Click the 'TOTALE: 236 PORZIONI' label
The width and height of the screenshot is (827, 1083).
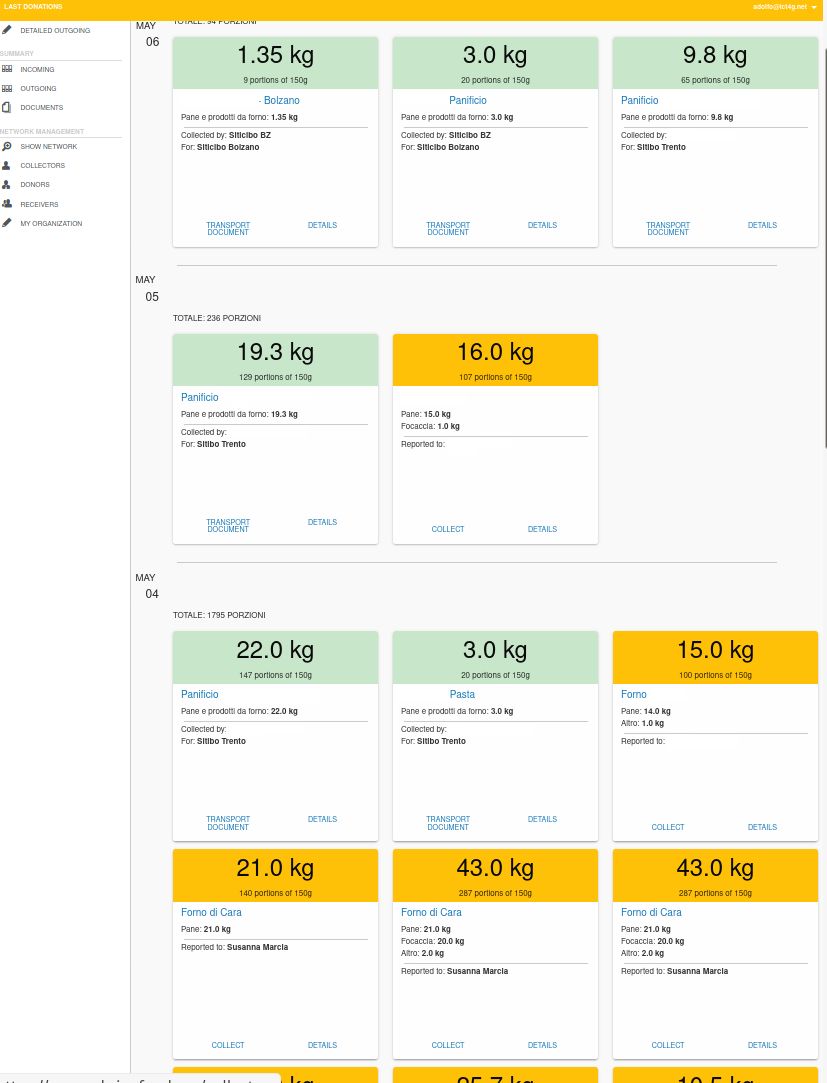pos(217,318)
